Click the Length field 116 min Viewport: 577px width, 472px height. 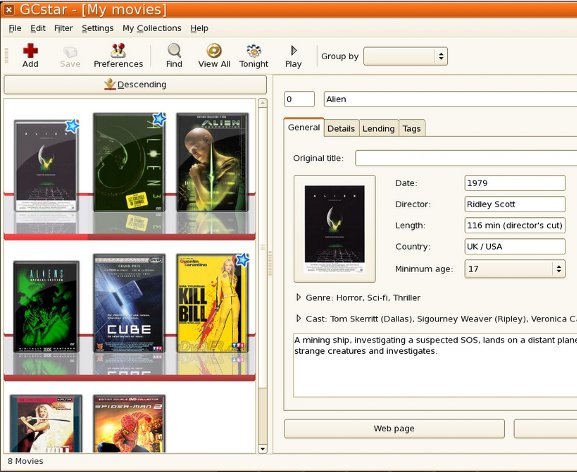coord(515,225)
